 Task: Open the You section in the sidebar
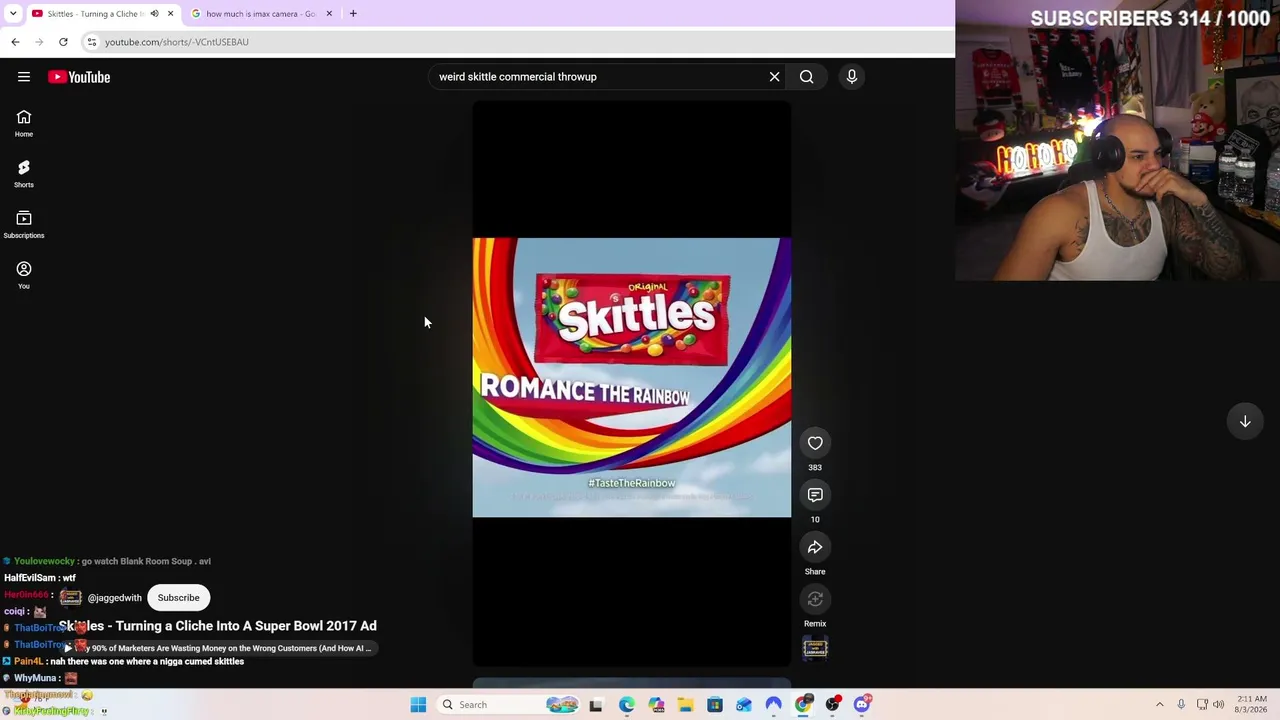[24, 275]
